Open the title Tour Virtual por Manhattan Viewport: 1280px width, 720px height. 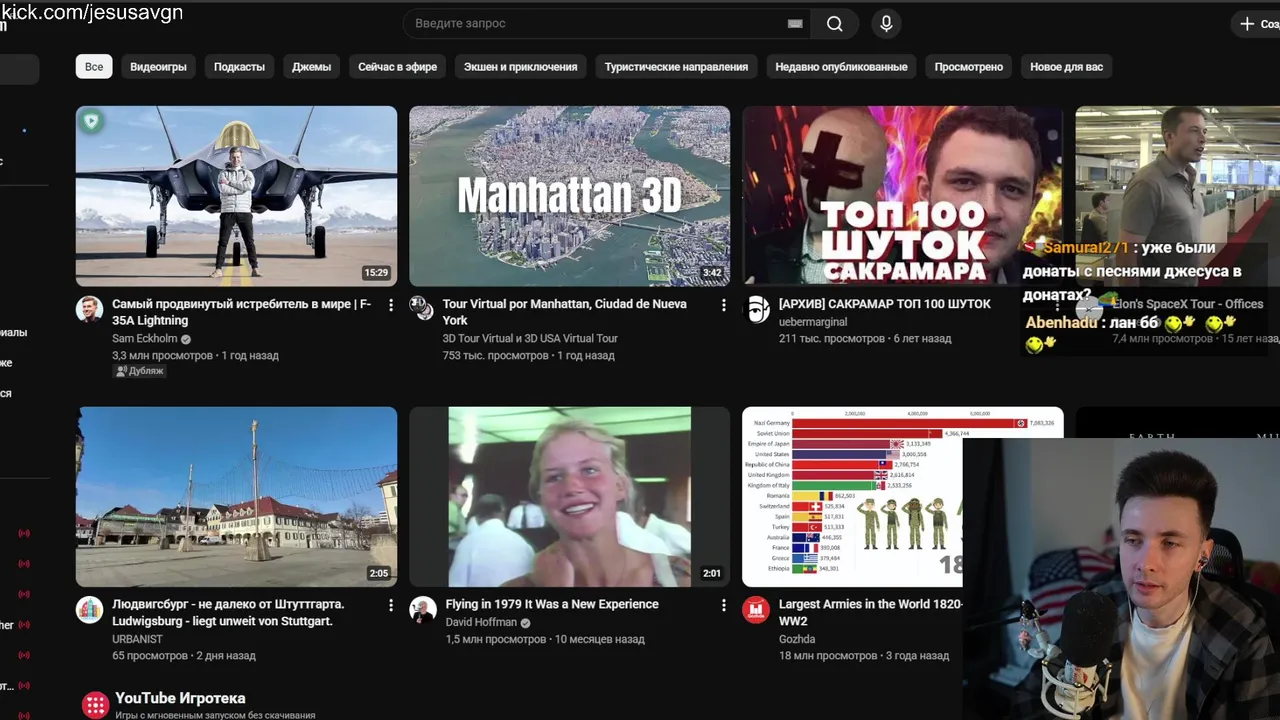pos(565,312)
